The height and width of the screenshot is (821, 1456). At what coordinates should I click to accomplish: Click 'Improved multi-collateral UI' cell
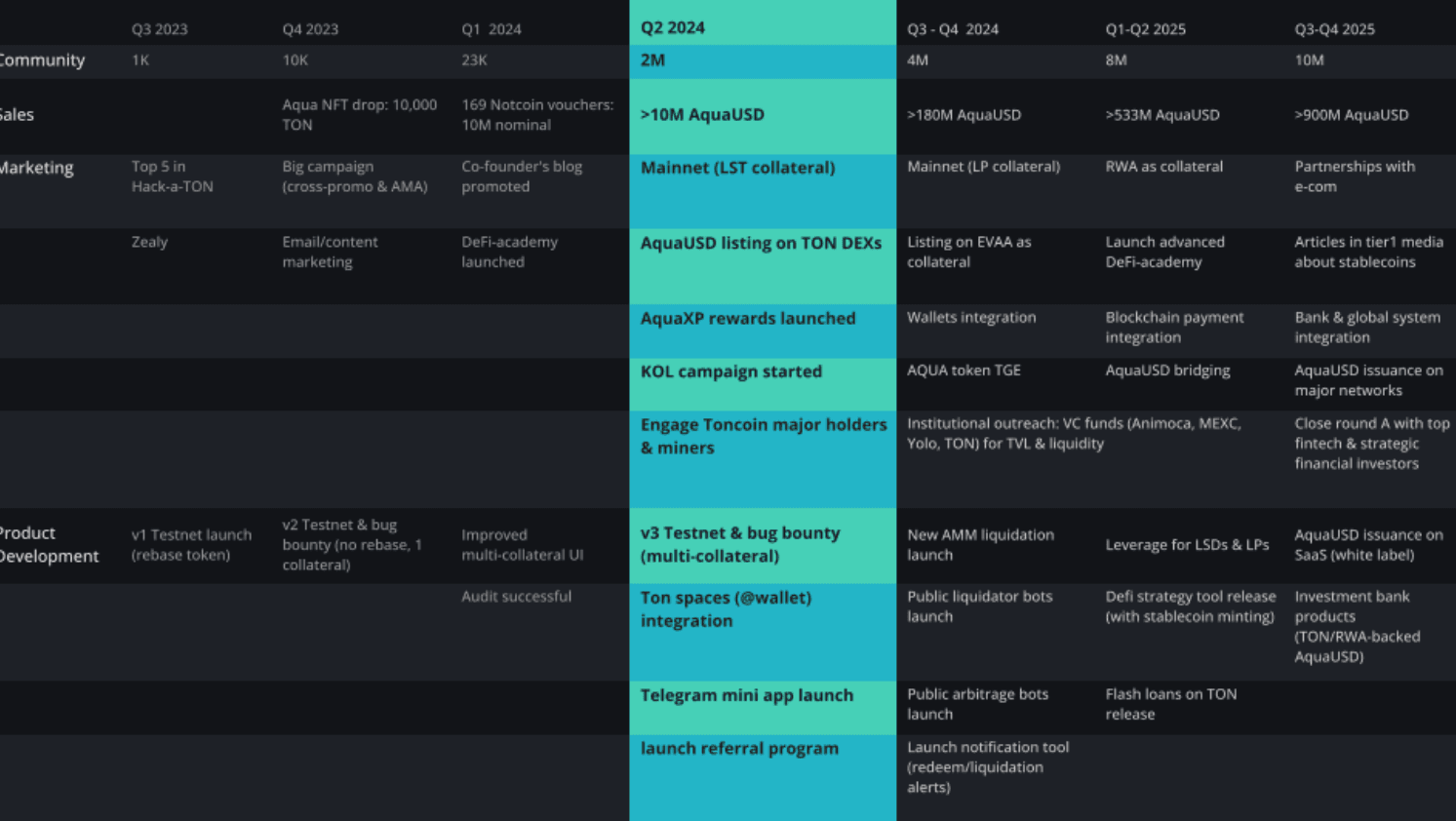[522, 544]
